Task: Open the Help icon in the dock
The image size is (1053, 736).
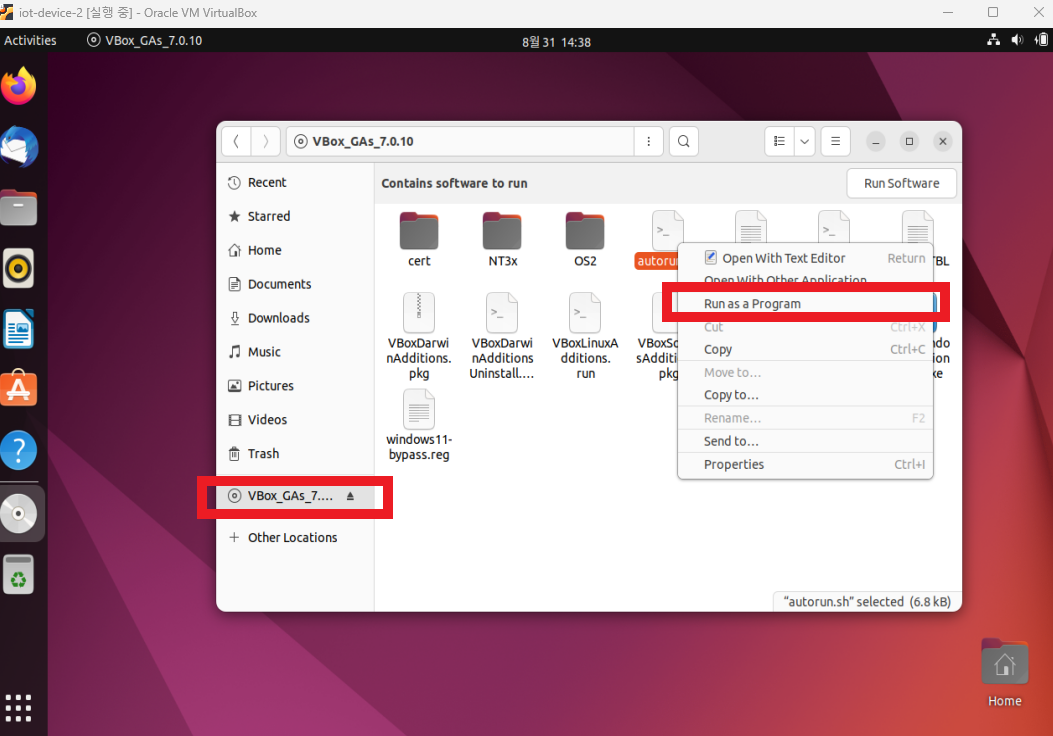Action: click(x=19, y=449)
